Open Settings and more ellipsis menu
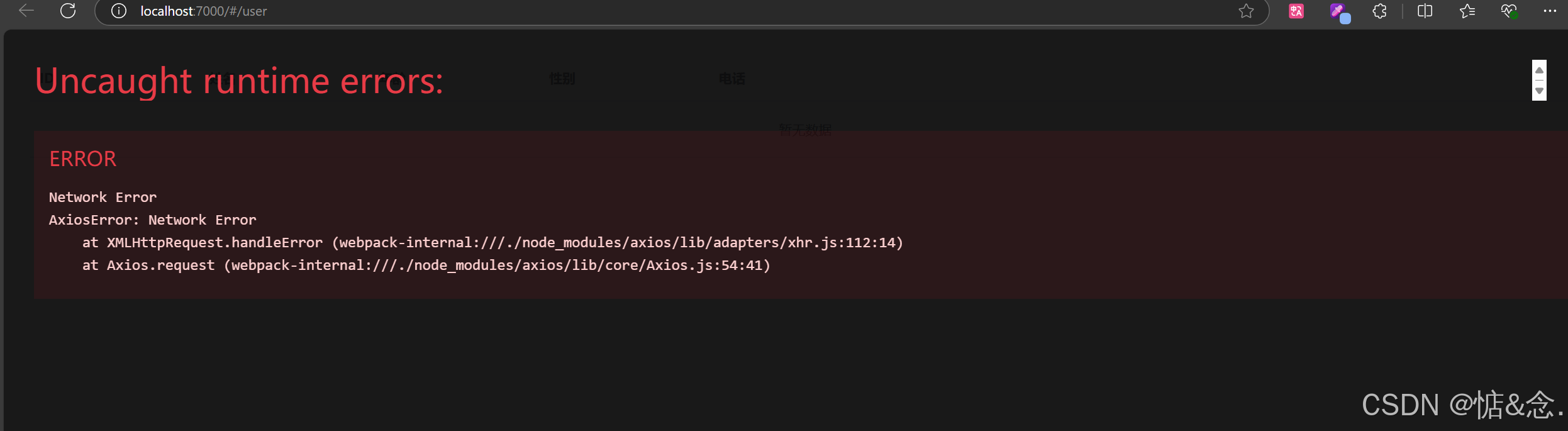This screenshot has width=1568, height=431. (1550, 11)
